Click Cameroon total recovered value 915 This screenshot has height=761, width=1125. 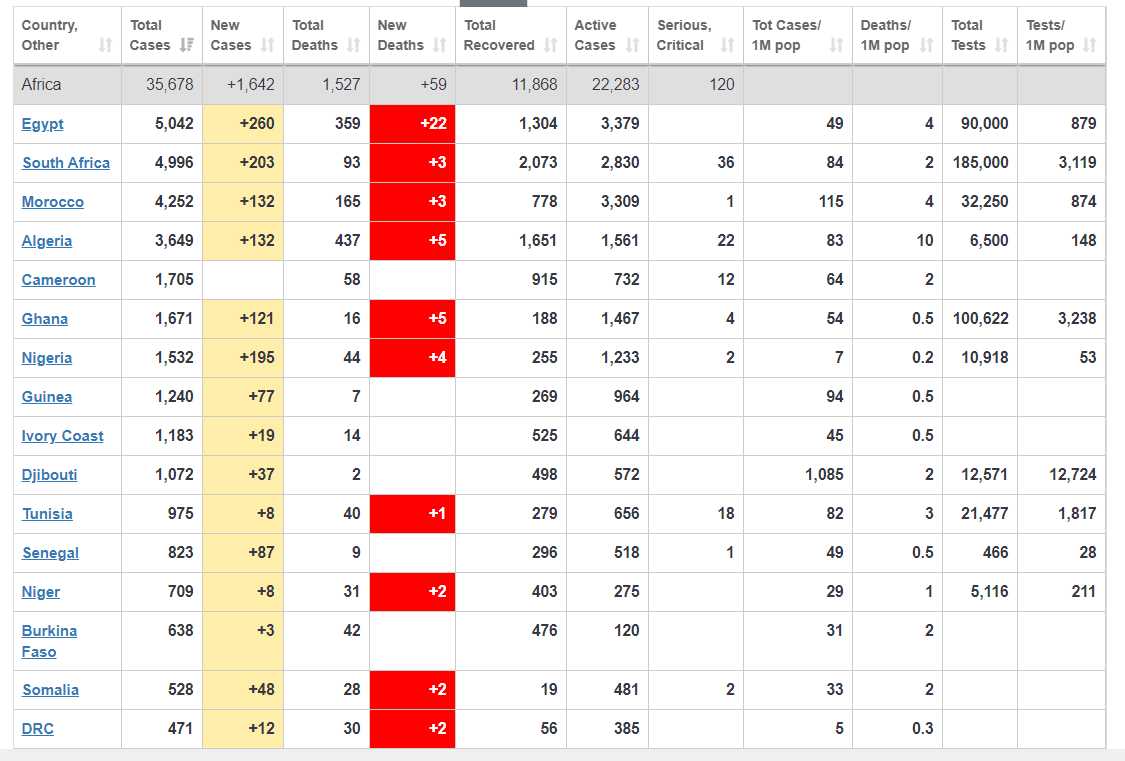click(x=545, y=280)
